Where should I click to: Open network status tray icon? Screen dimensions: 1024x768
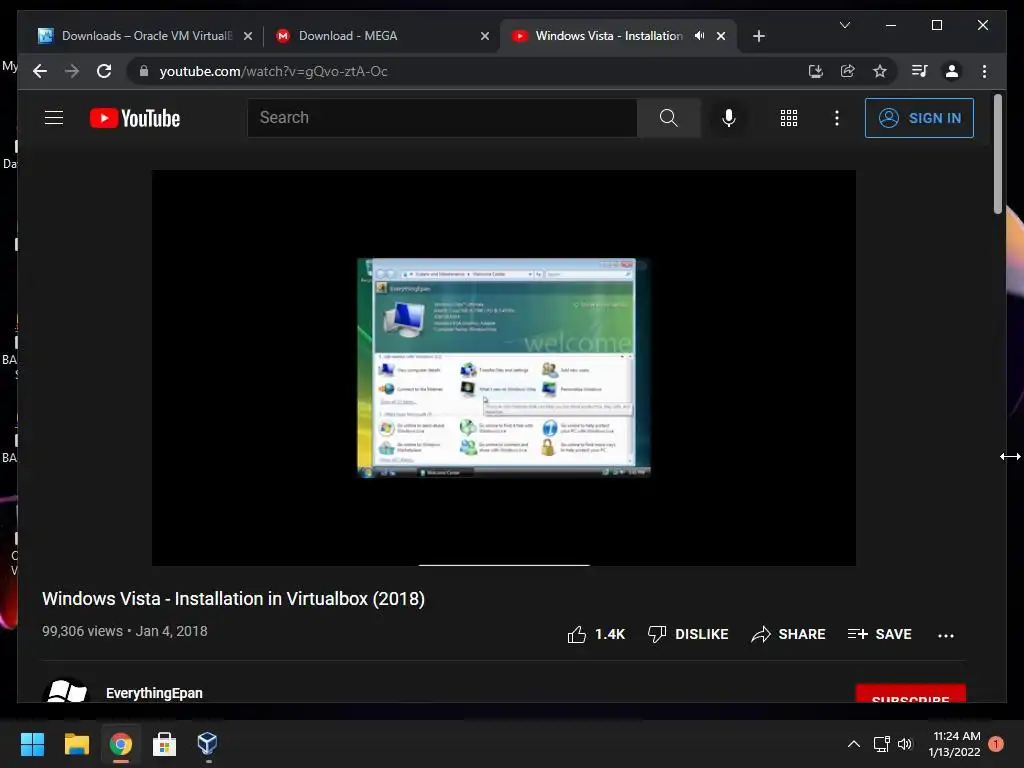coord(882,744)
